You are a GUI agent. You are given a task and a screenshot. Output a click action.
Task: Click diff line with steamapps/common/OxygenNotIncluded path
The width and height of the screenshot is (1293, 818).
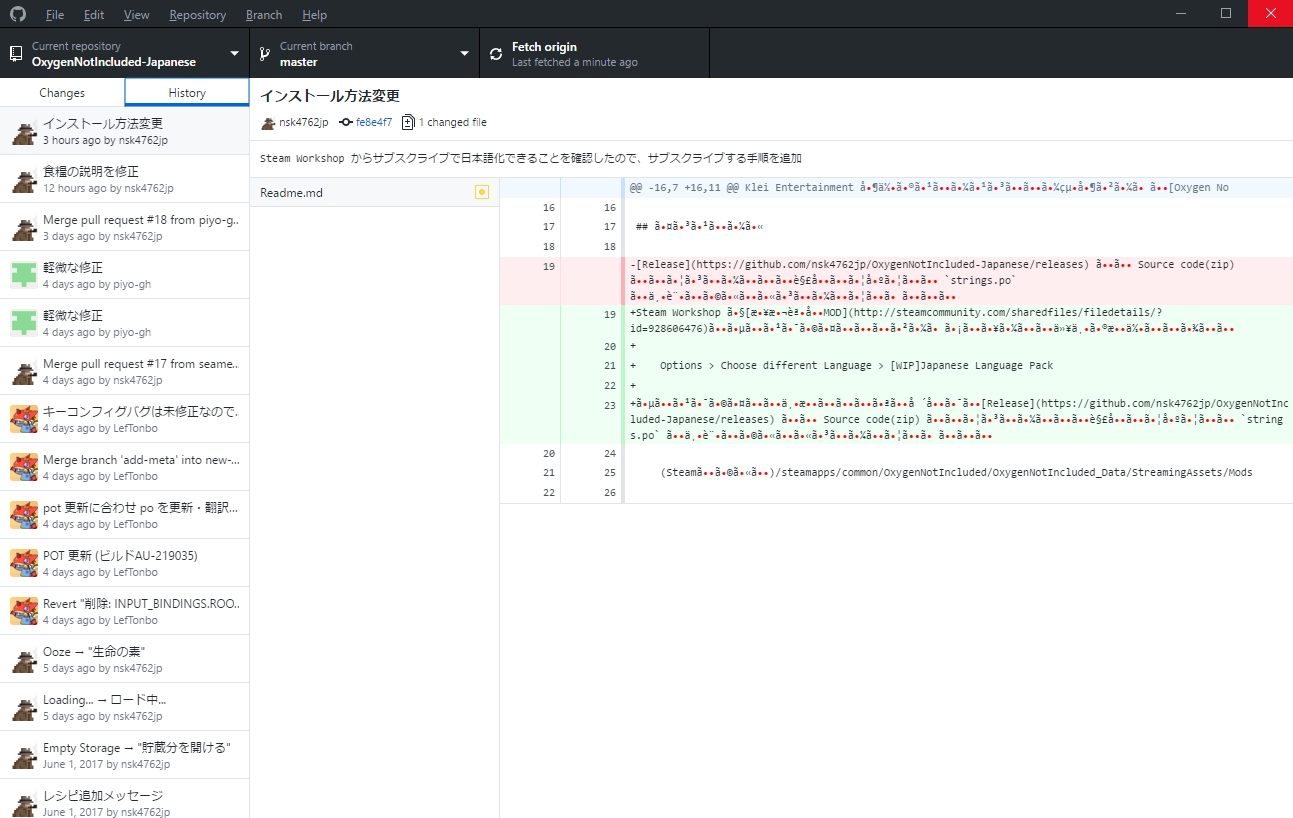pos(896,472)
